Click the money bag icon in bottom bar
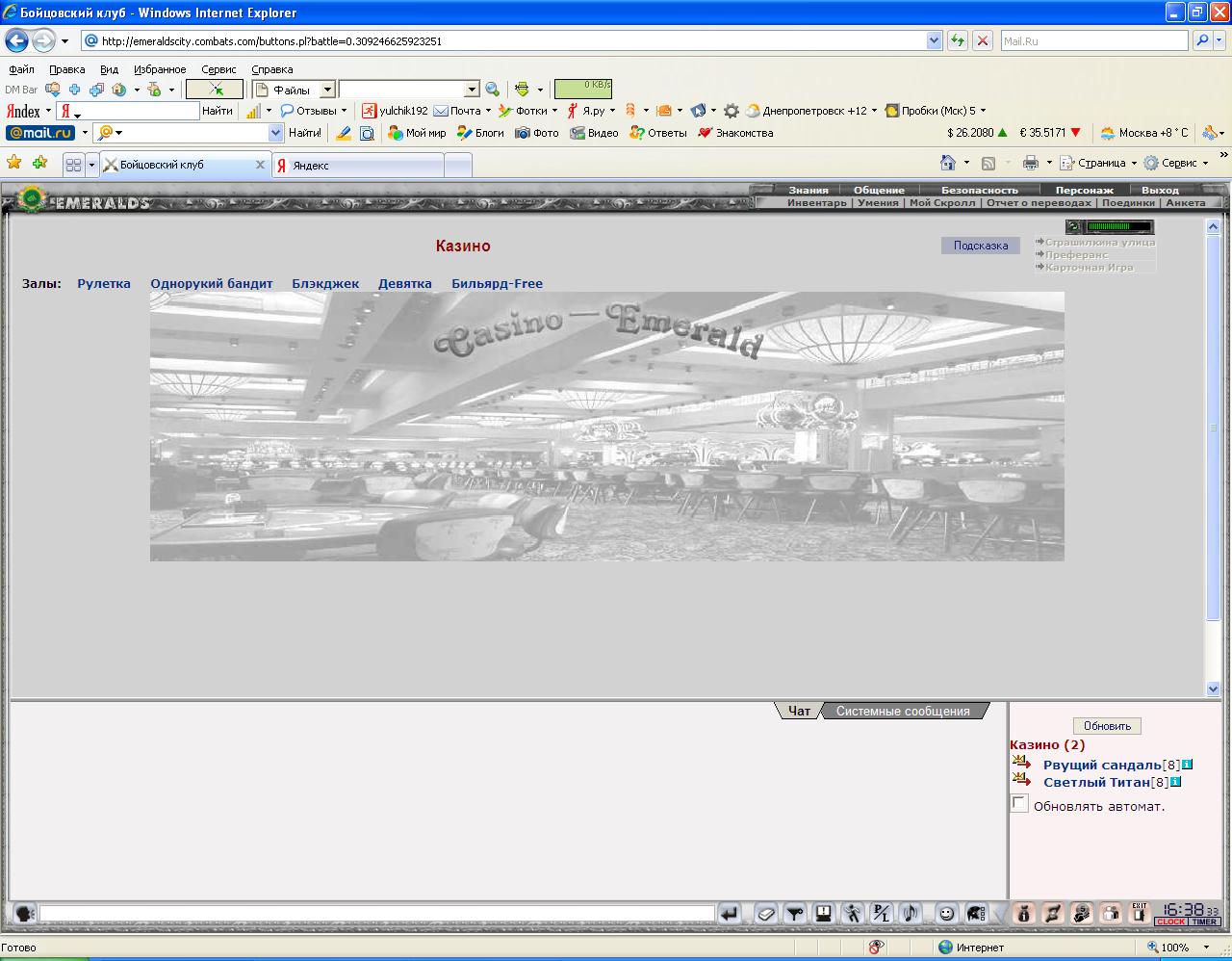Screen dimensions: 1232x961 tap(1024, 913)
